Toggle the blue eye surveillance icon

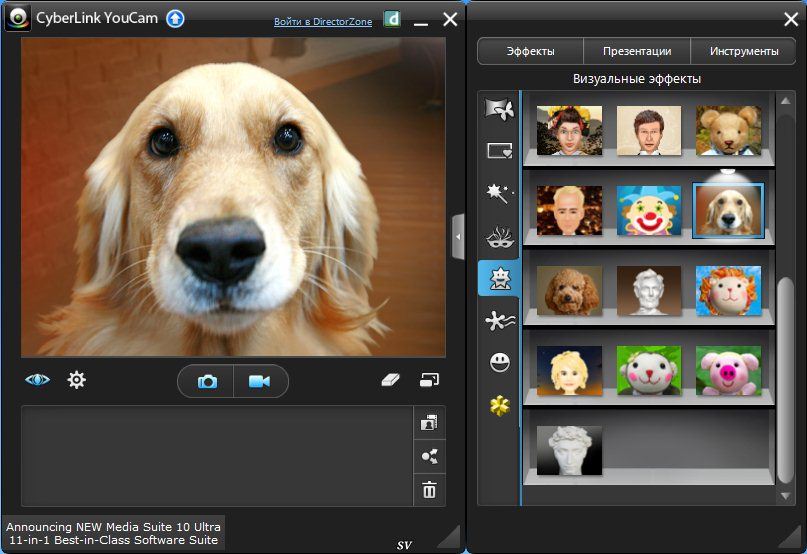click(37, 380)
